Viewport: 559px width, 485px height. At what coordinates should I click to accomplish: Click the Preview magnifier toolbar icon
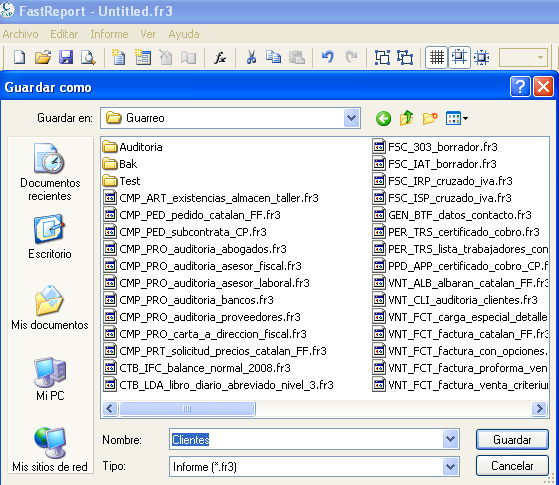coord(88,57)
